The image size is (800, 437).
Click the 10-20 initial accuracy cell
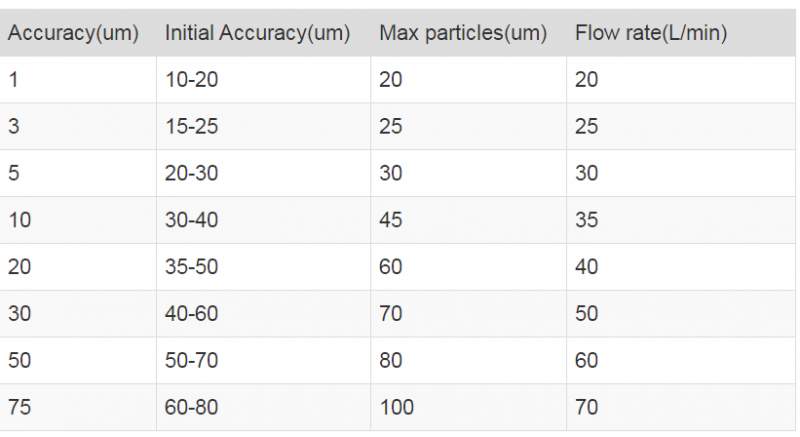click(191, 80)
